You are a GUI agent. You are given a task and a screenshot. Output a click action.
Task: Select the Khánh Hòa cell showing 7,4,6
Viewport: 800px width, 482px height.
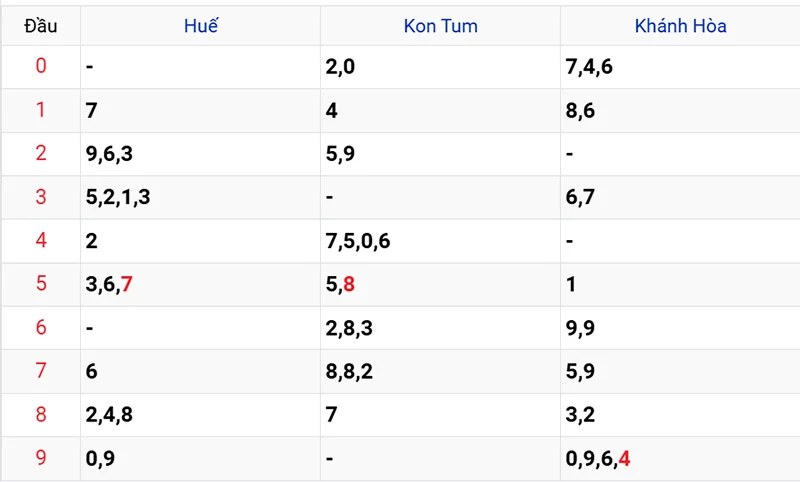589,67
